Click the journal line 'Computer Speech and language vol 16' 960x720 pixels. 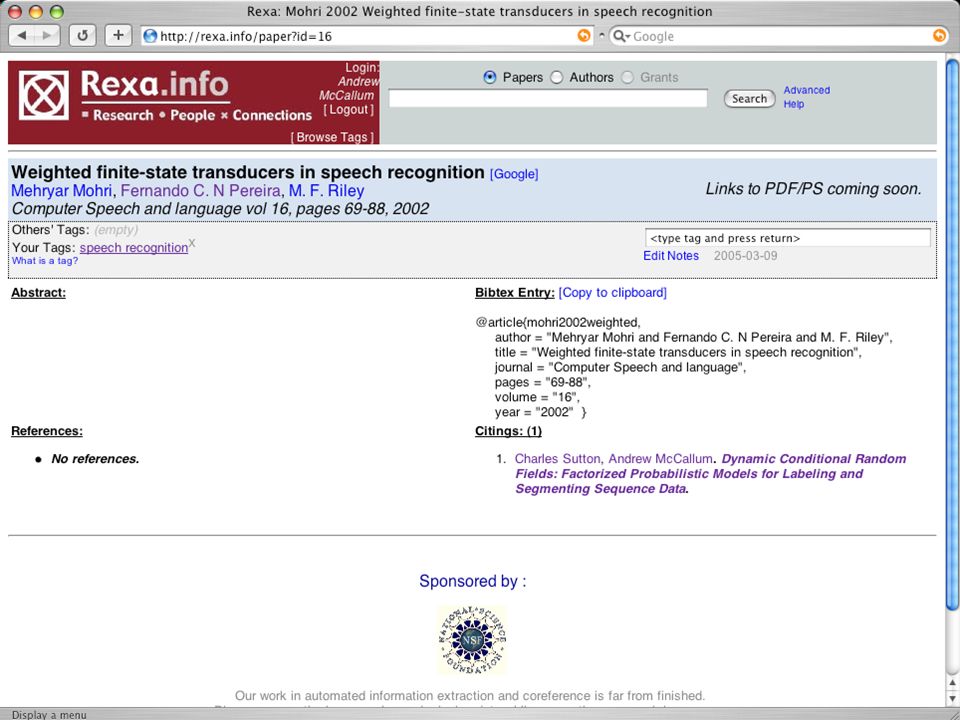(220, 209)
